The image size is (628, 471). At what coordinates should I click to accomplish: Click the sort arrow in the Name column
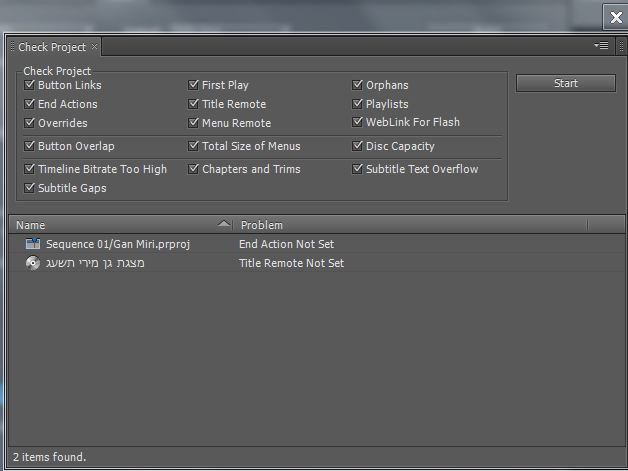point(224,224)
